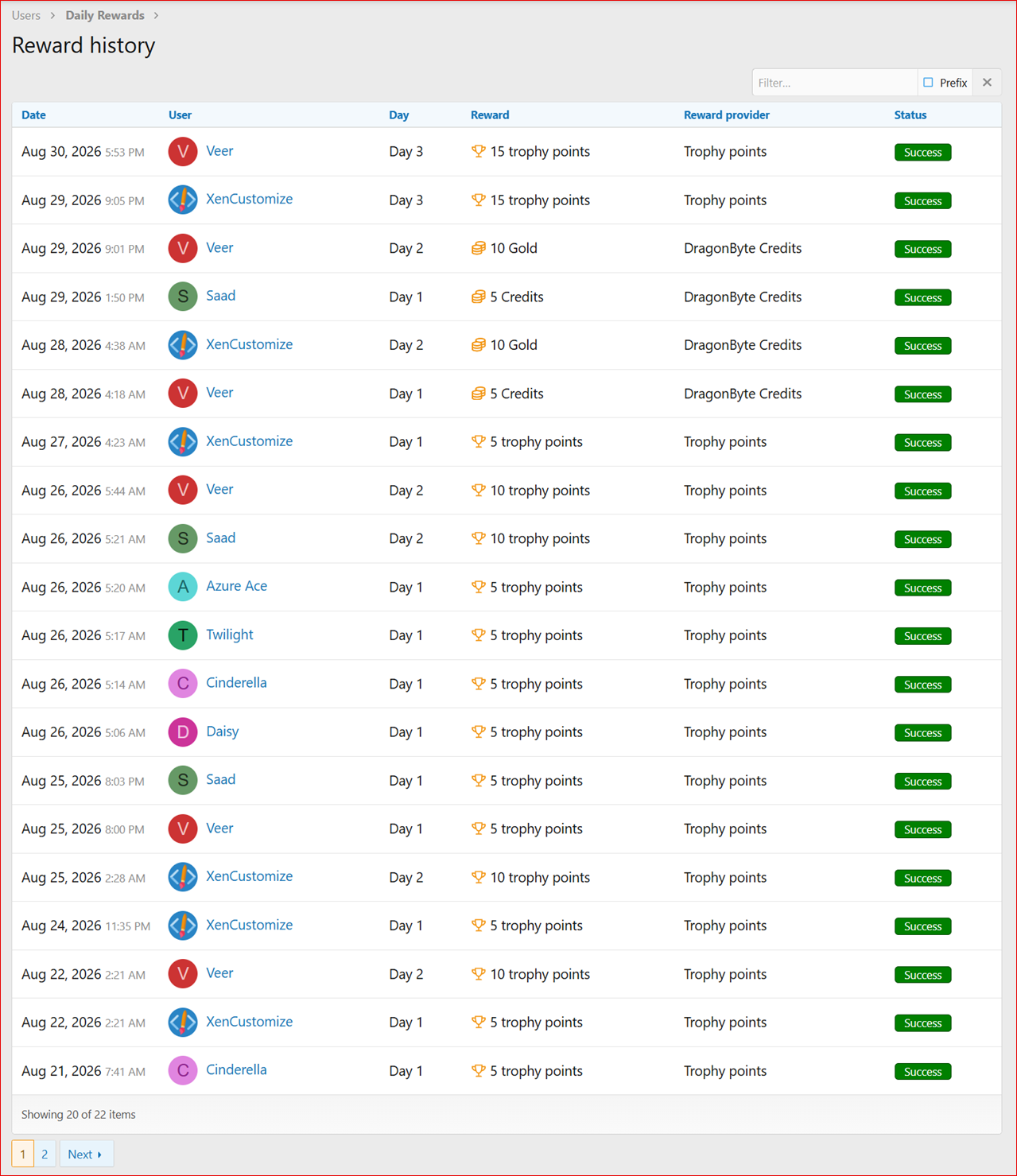
Task: Click 'Day 3' in Aug 29 9:05 PM row
Action: [406, 200]
